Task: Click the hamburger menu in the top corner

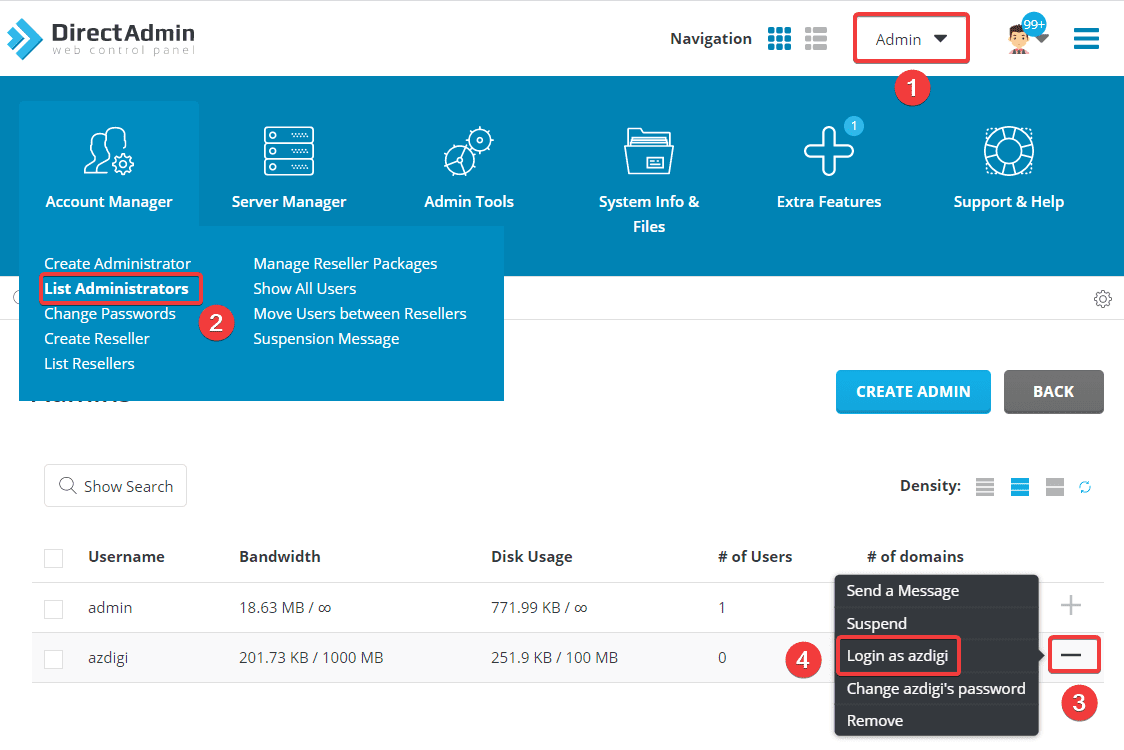Action: (x=1086, y=38)
